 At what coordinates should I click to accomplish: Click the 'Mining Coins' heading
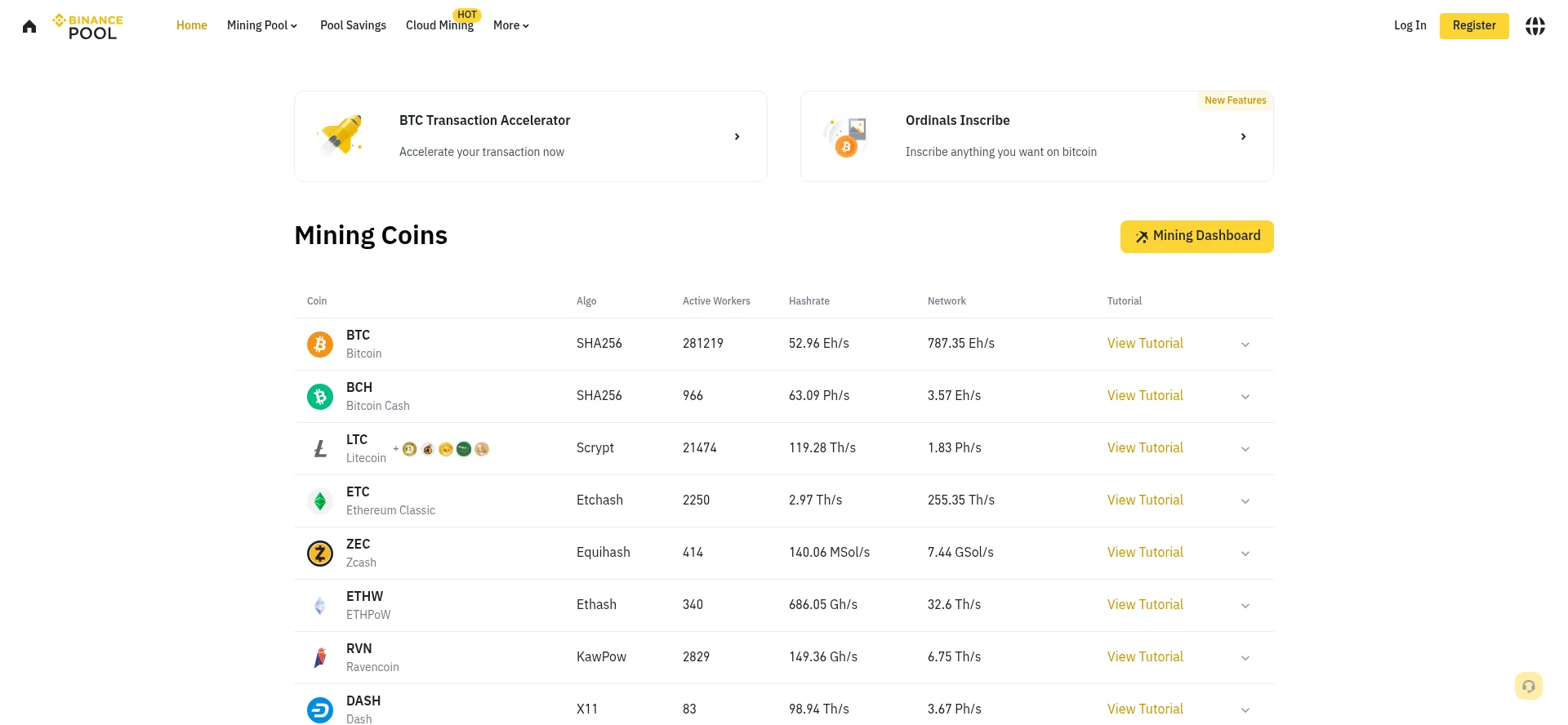point(371,236)
